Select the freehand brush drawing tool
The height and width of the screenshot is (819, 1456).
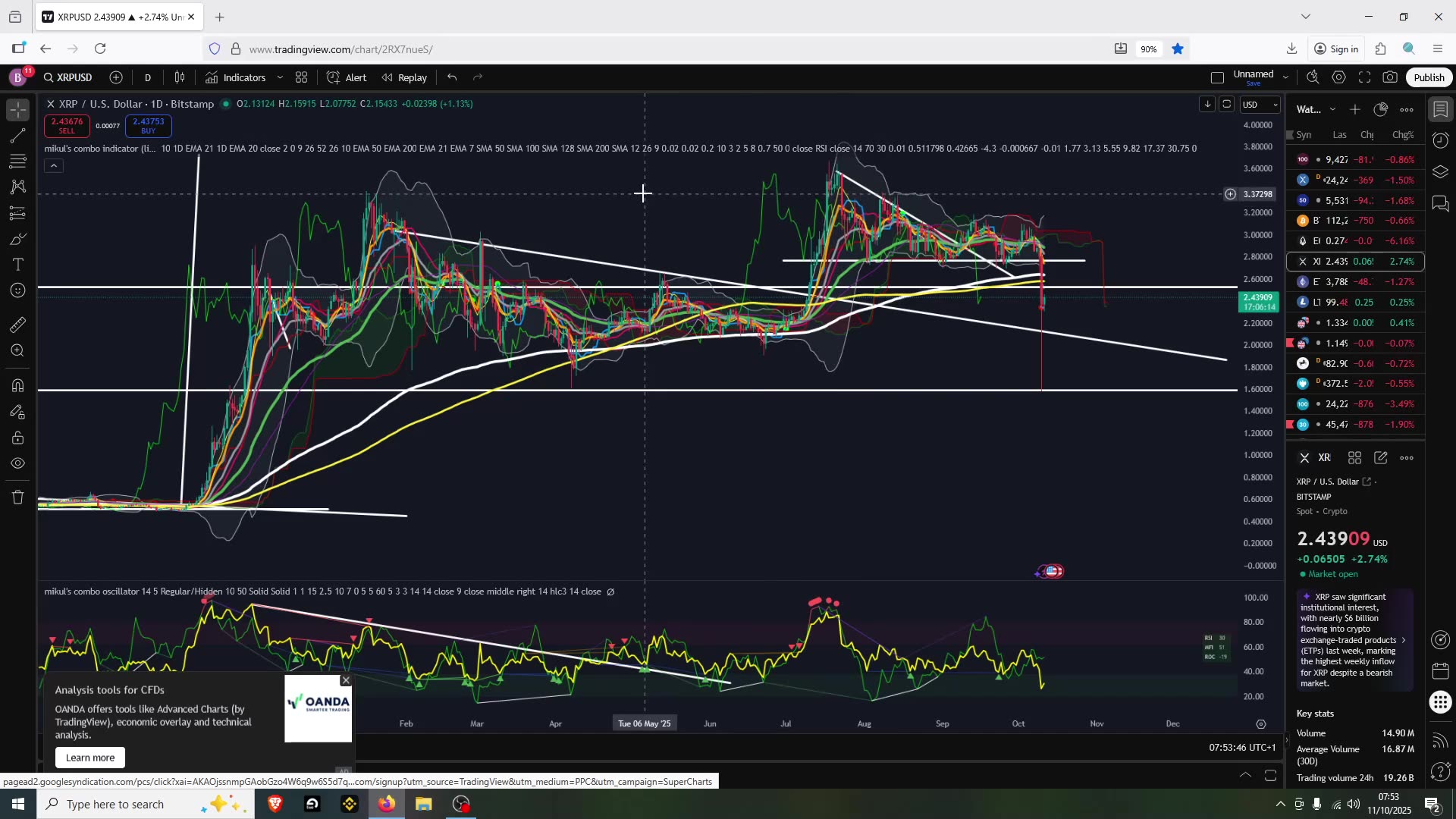tap(17, 238)
